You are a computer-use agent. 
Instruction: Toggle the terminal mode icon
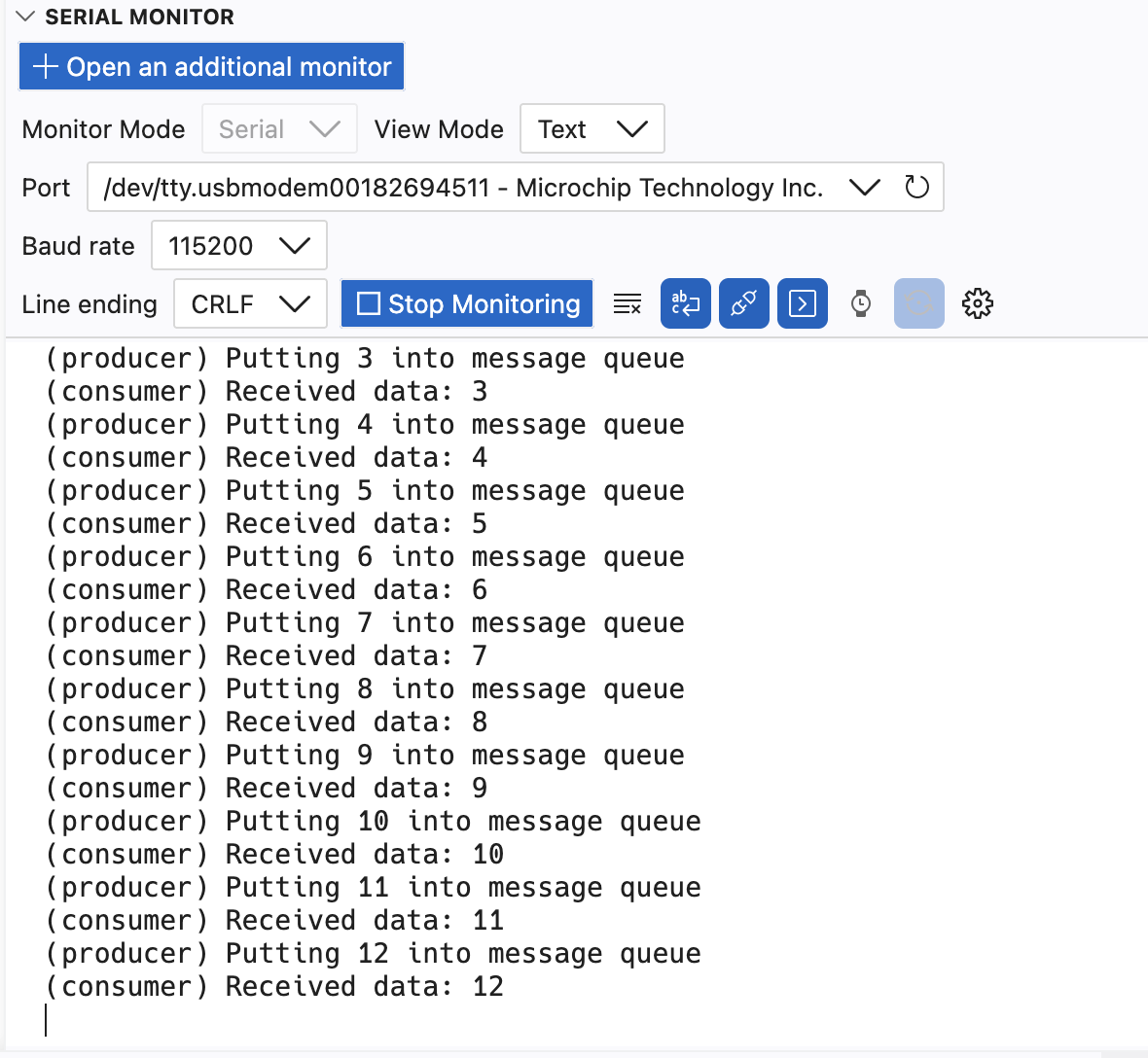[803, 303]
